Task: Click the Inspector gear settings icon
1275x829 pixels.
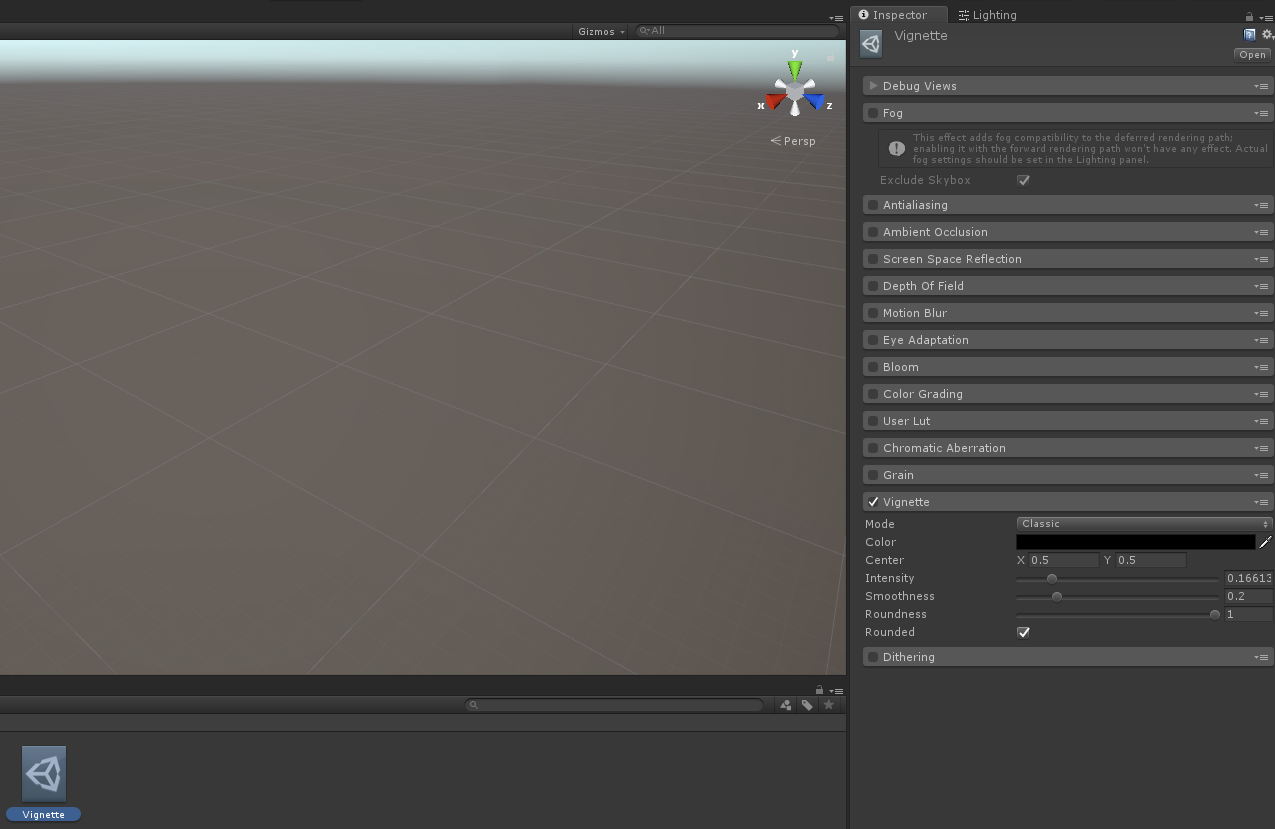Action: (x=1267, y=35)
